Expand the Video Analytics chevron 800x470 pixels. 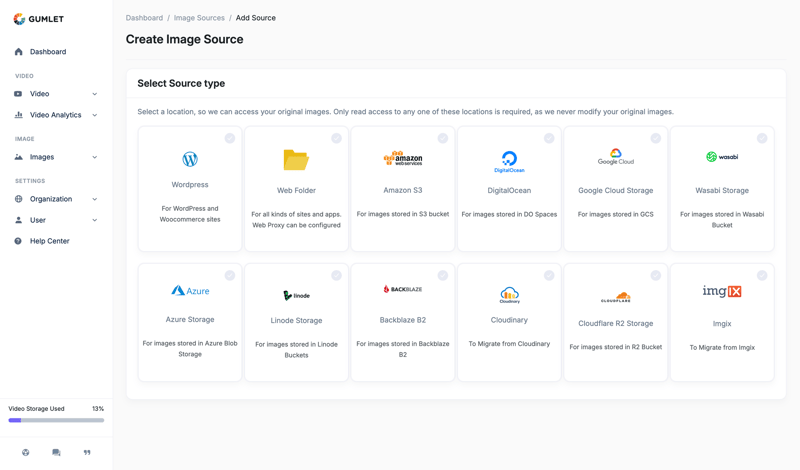point(94,115)
